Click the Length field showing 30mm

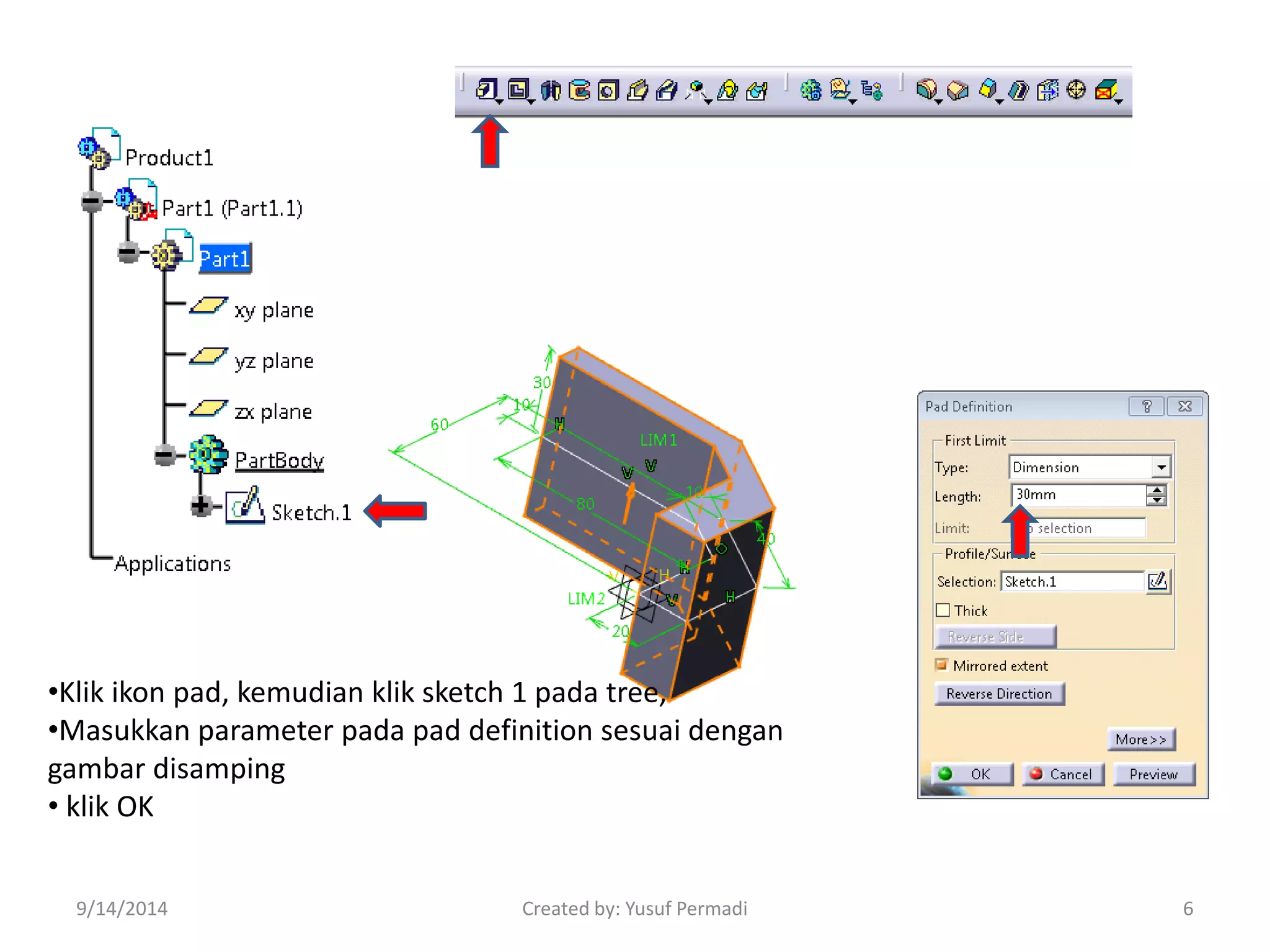[x=1080, y=495]
